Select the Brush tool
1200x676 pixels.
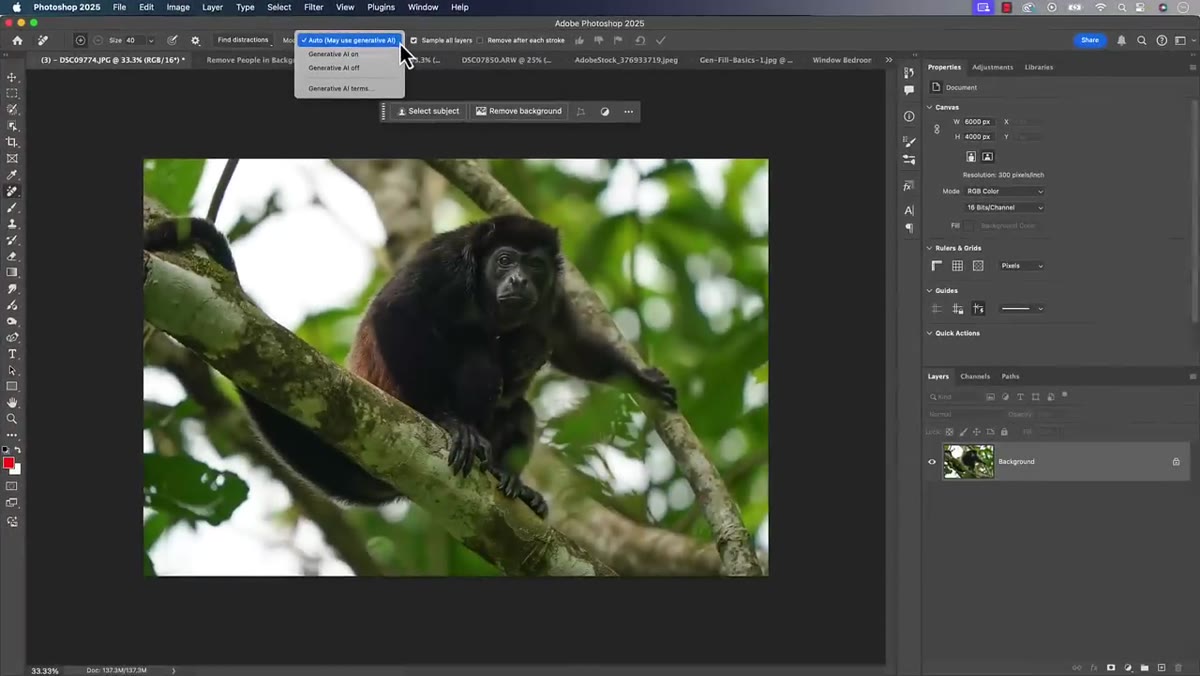coord(12,208)
